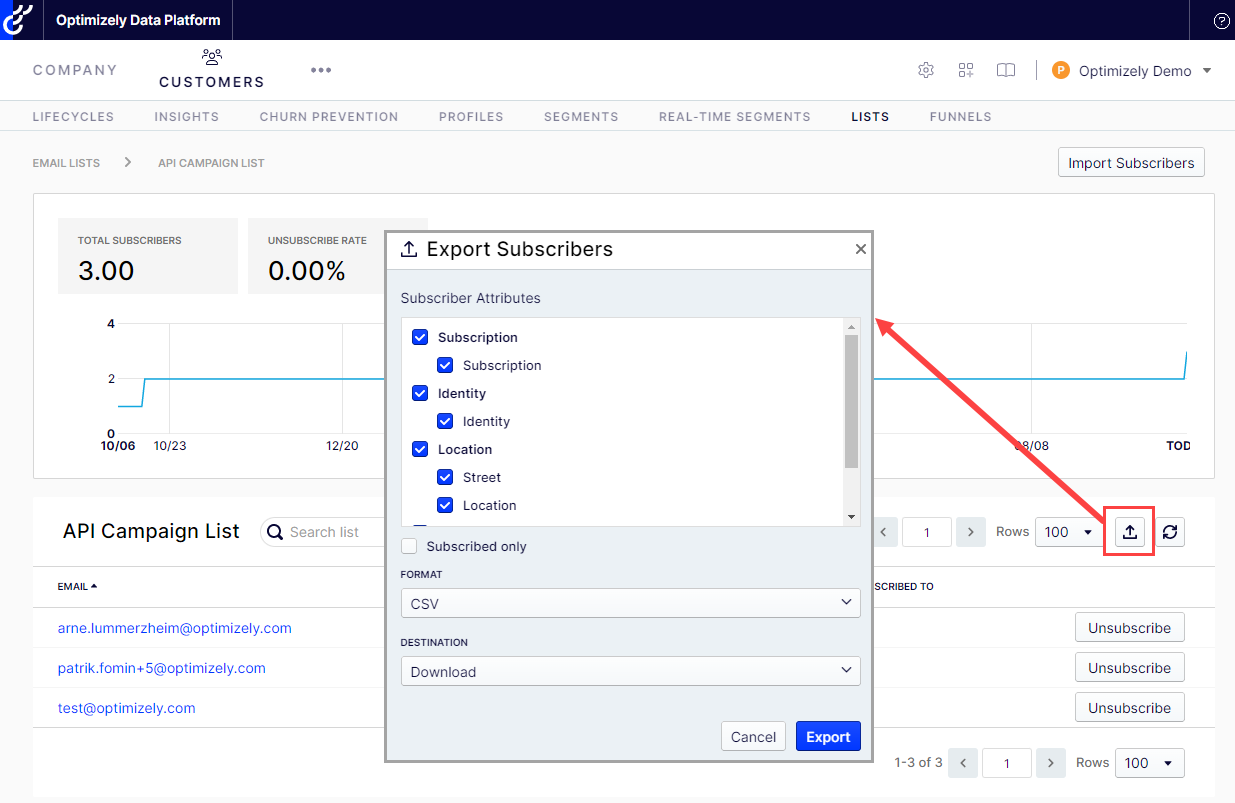Uncheck the Street attribute checkbox
Viewport: 1235px width, 803px height.
(445, 478)
